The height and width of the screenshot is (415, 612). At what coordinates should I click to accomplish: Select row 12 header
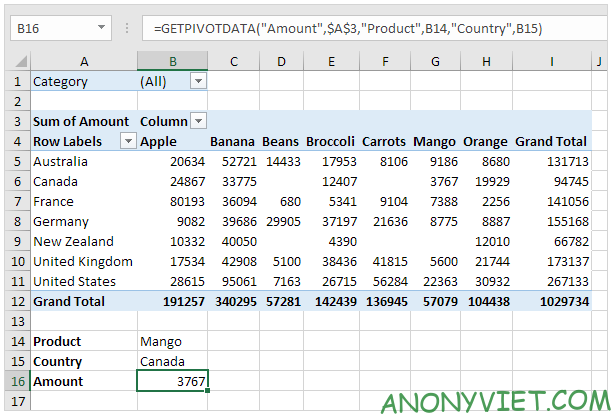tap(15, 301)
